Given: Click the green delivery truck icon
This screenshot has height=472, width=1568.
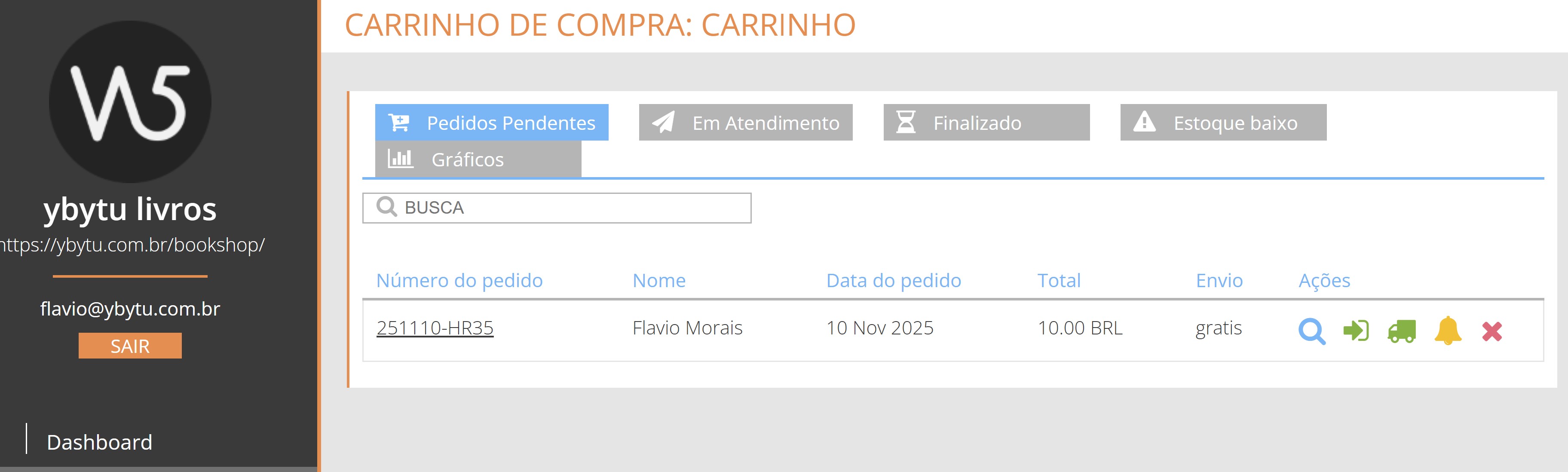Looking at the screenshot, I should pos(1401,331).
